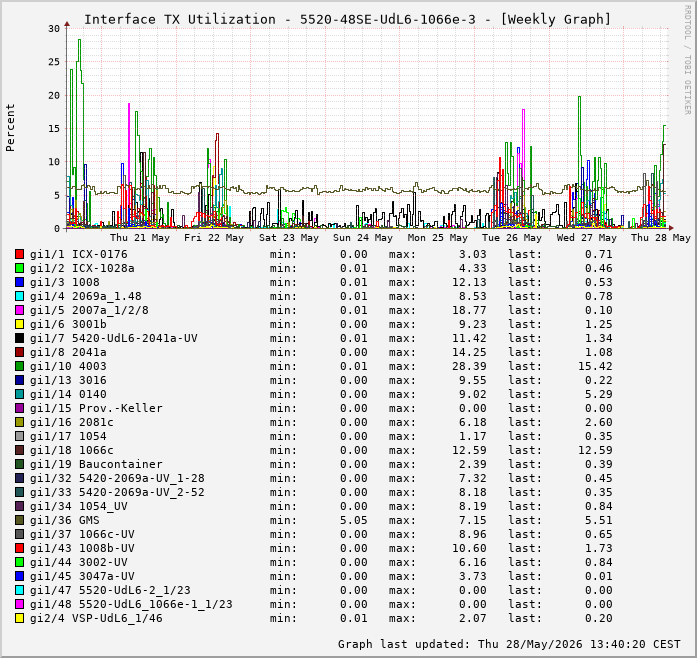Click the green swatch for gi1/10 4003

pos(19,366)
